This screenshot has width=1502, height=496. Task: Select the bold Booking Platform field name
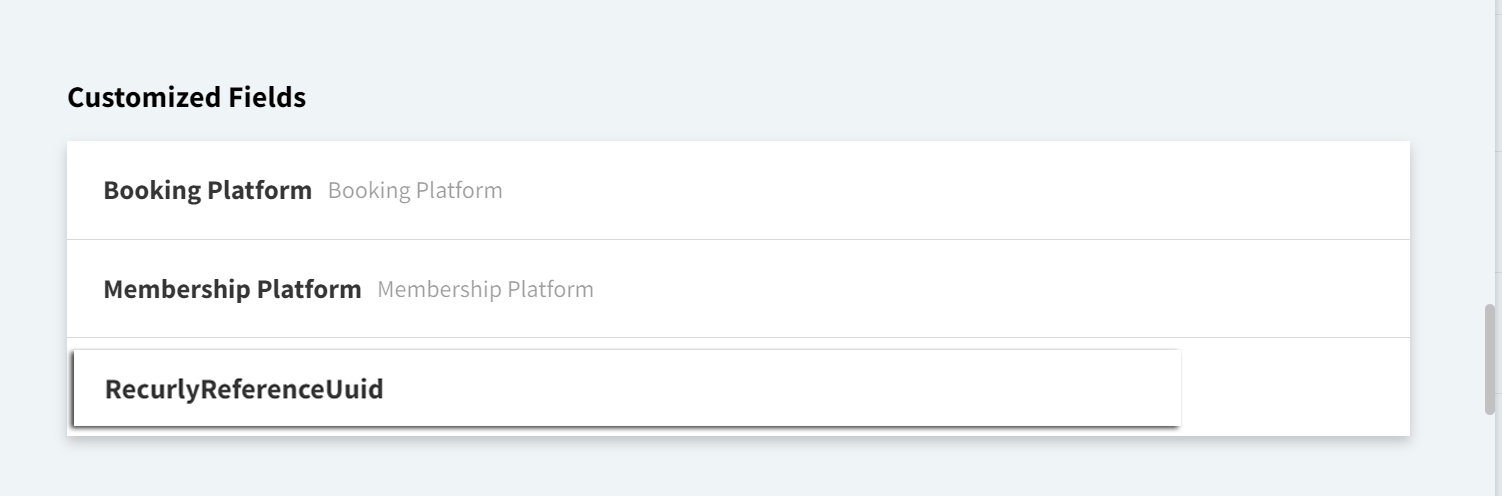click(x=207, y=190)
